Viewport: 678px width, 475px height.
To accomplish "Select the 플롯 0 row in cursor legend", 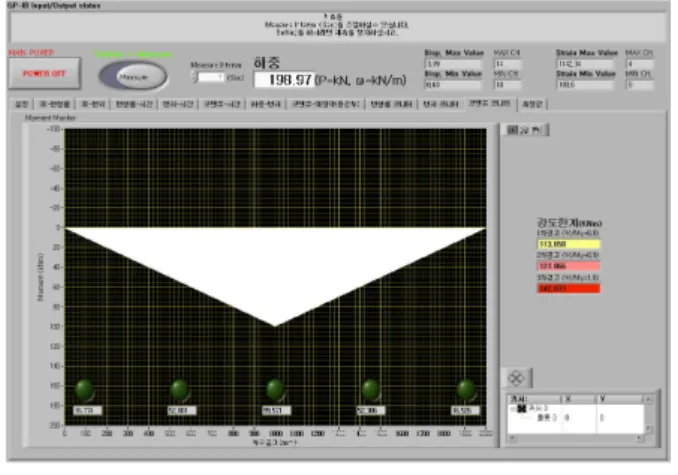I will pyautogui.click(x=547, y=418).
